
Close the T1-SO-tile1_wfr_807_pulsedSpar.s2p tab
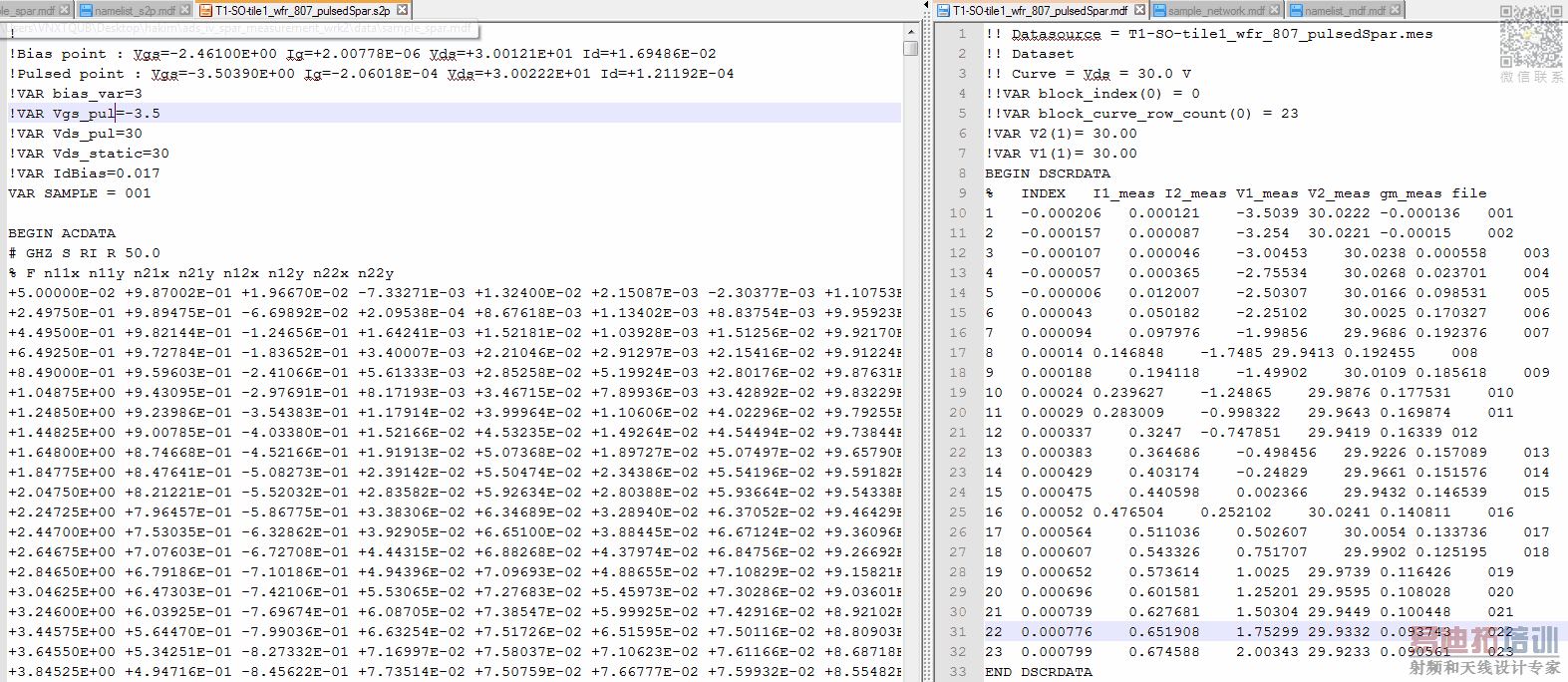[x=402, y=10]
